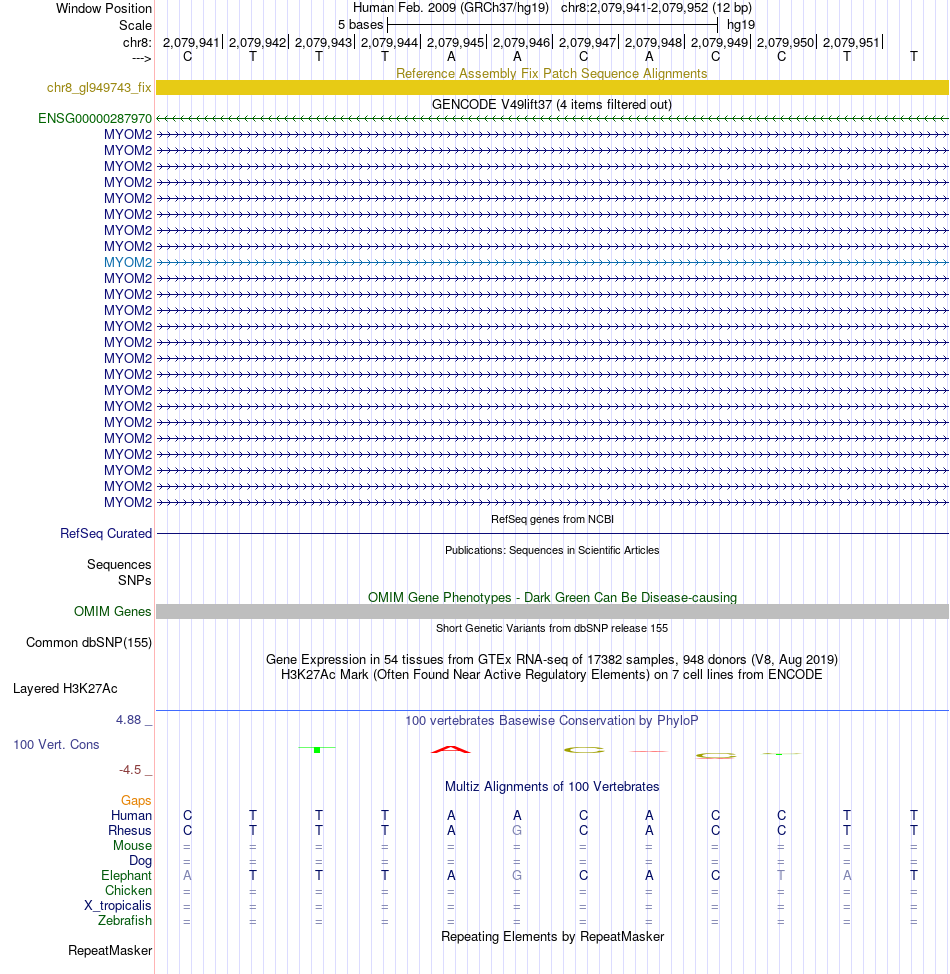Click the OMIM Genes label
950x974 pixels.
[x=112, y=612]
